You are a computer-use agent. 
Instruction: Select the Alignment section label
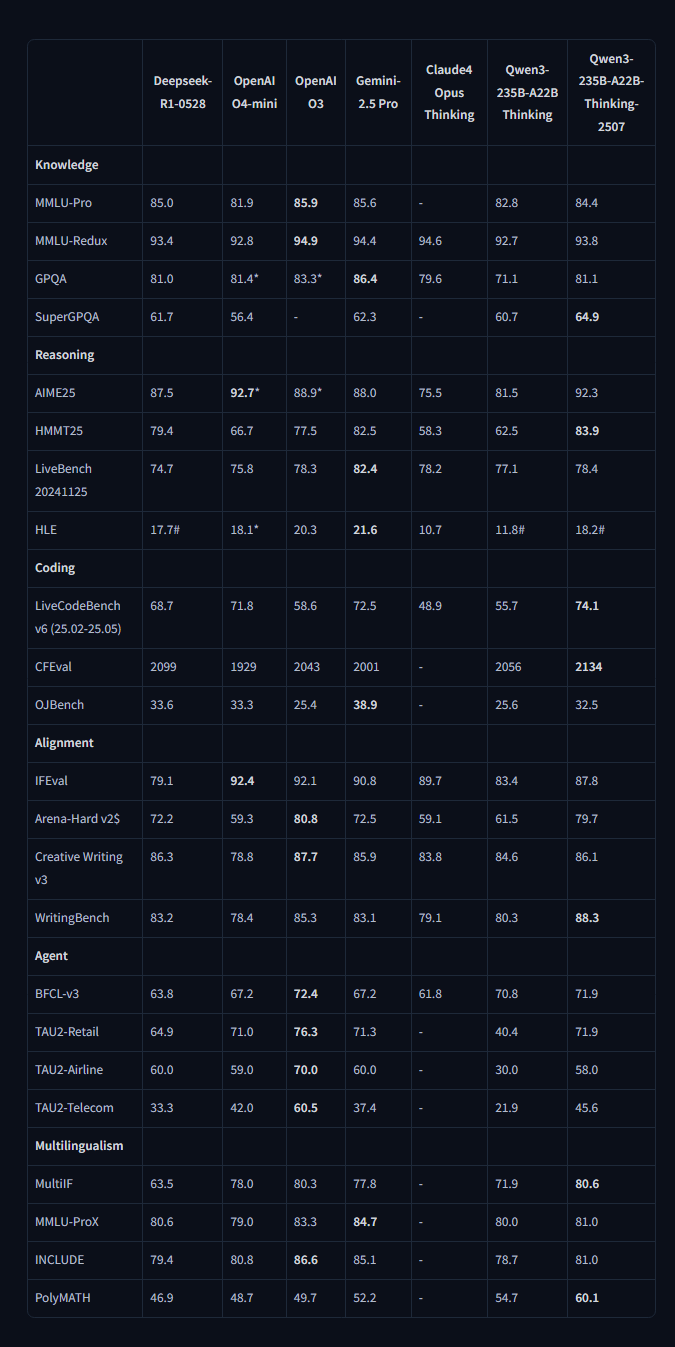click(x=64, y=743)
